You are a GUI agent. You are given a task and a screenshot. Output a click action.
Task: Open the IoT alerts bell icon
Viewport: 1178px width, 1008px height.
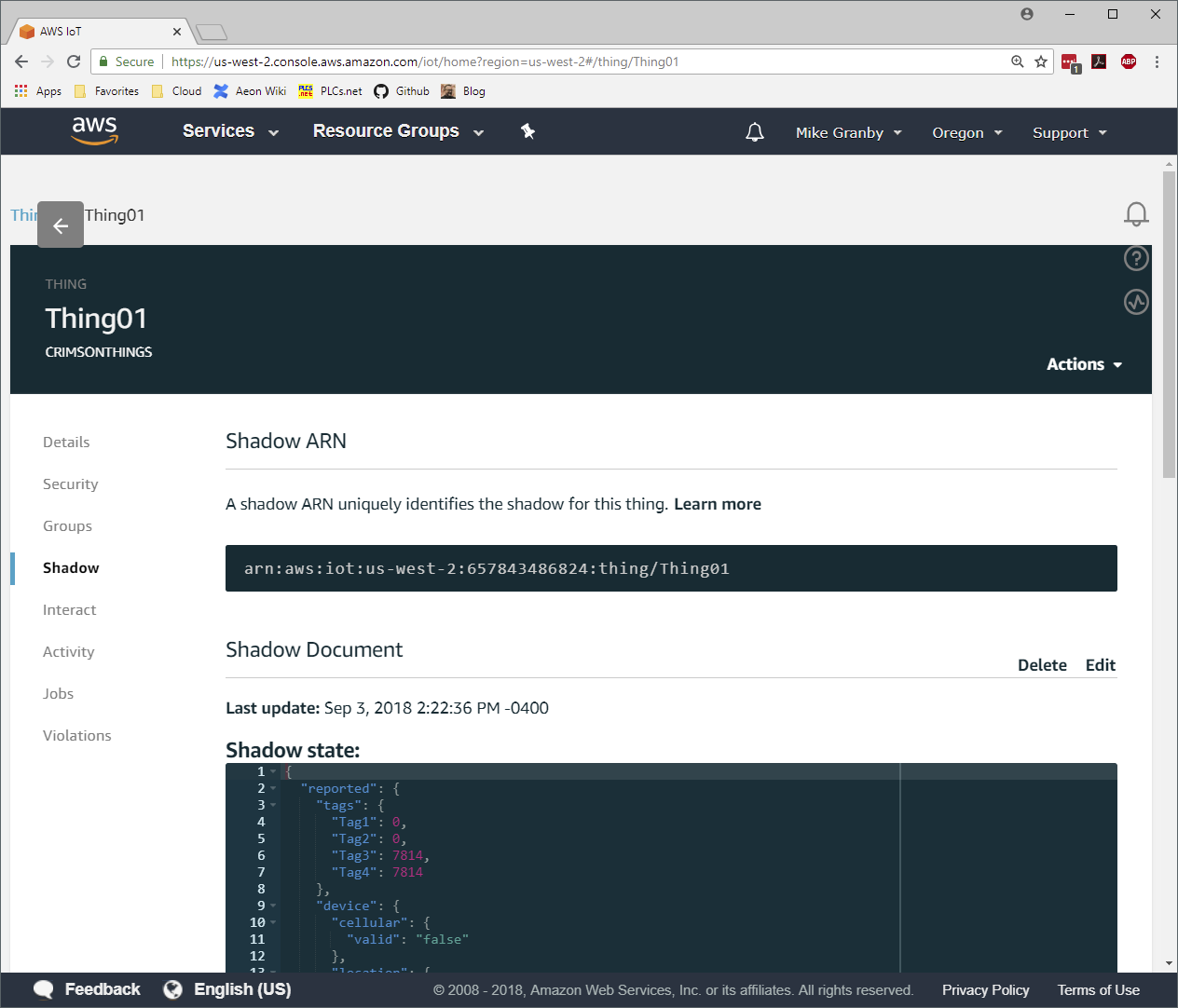point(1136,214)
